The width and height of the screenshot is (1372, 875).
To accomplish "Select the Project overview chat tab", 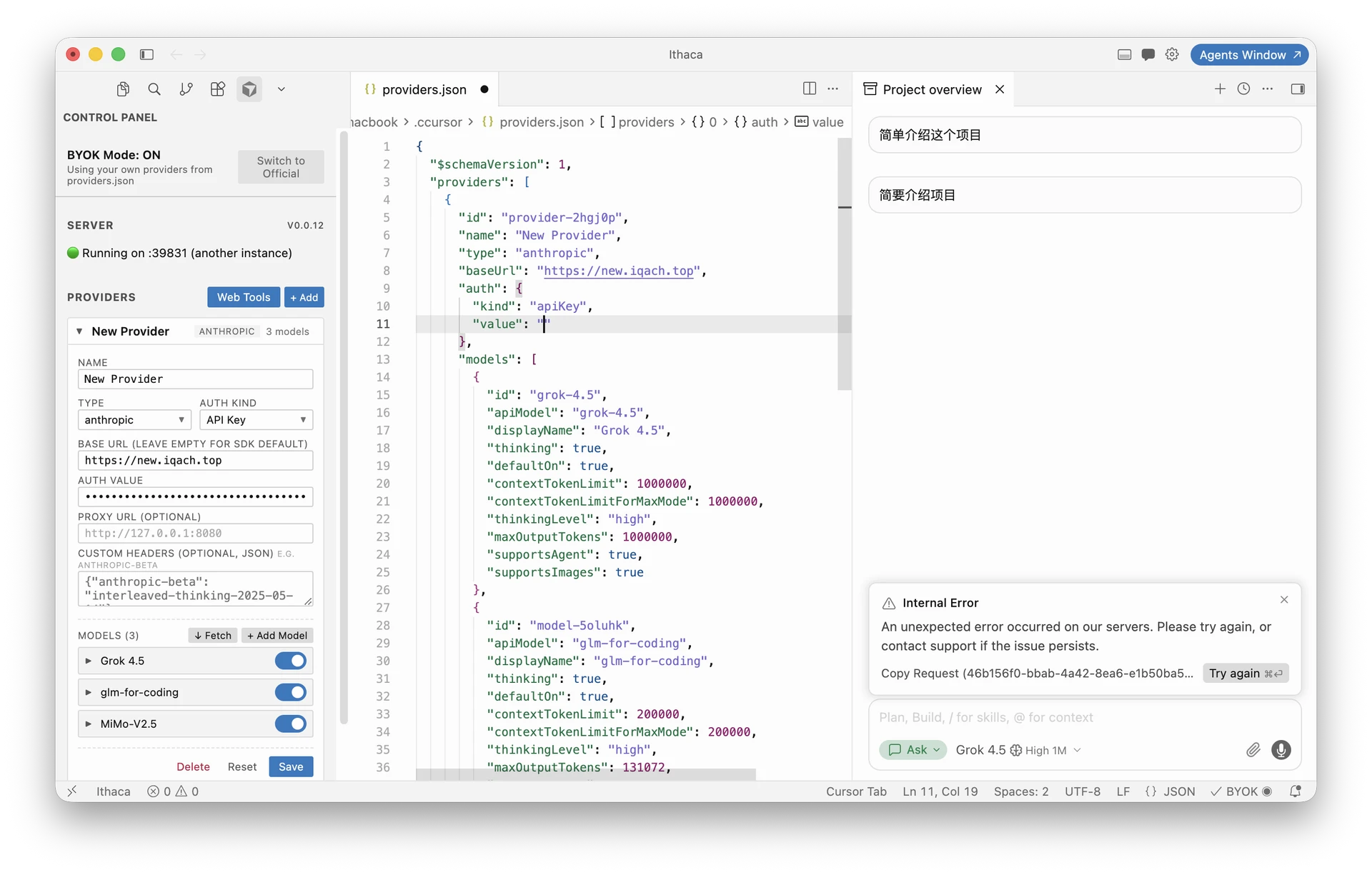I will [932, 89].
